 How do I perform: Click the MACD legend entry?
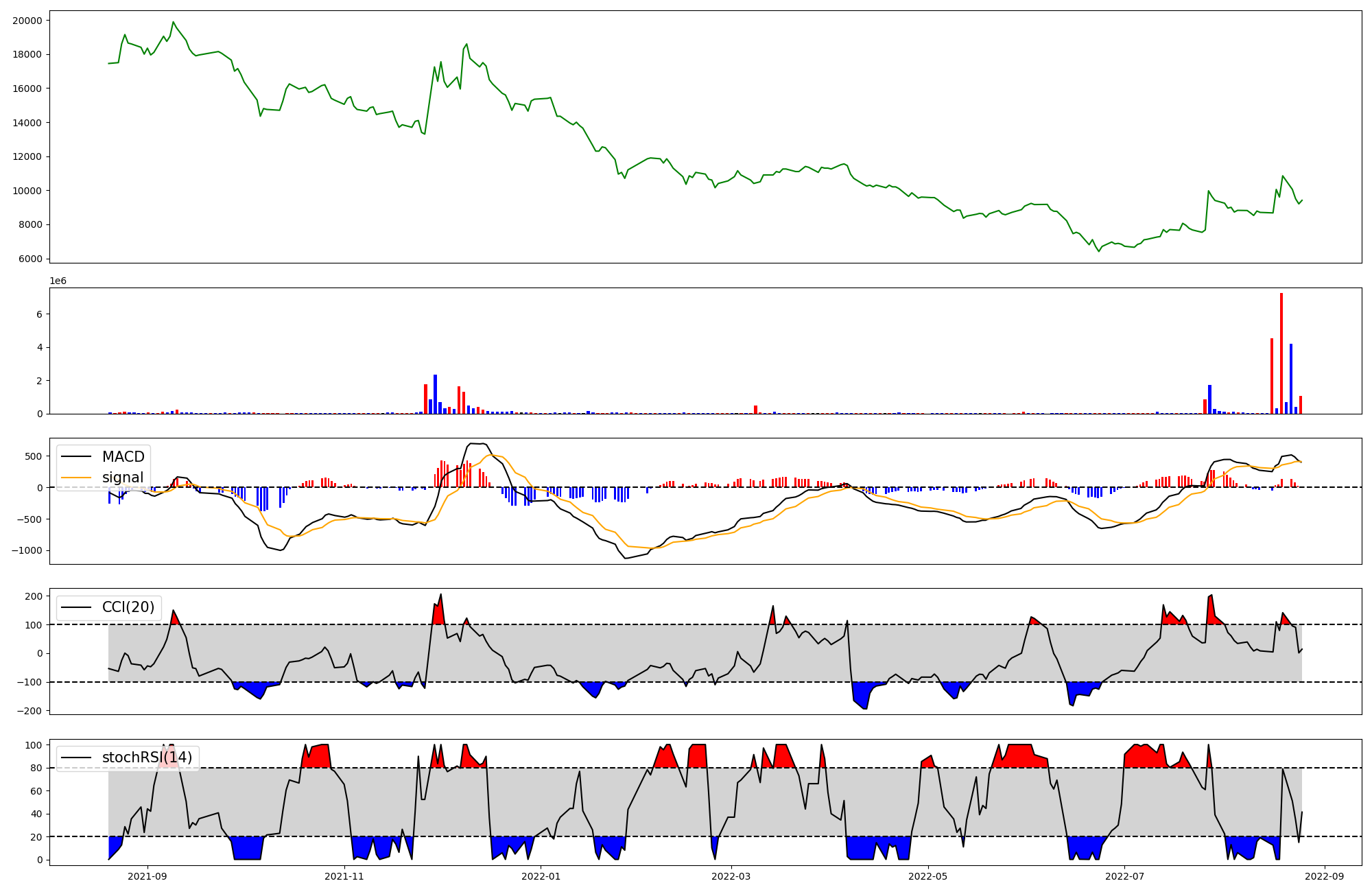(123, 457)
